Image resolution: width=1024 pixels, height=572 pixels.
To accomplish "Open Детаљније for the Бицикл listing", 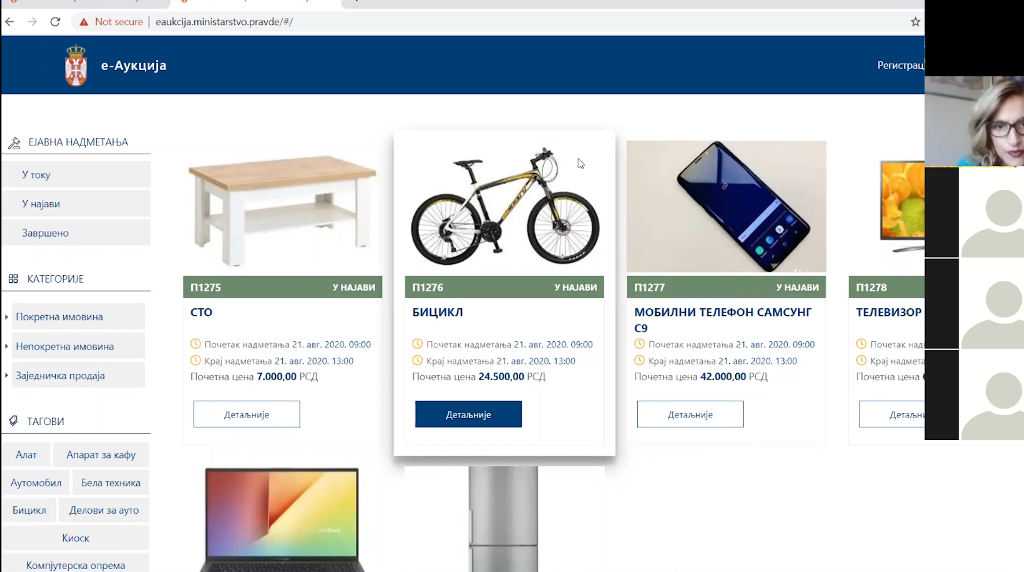I will (x=468, y=414).
